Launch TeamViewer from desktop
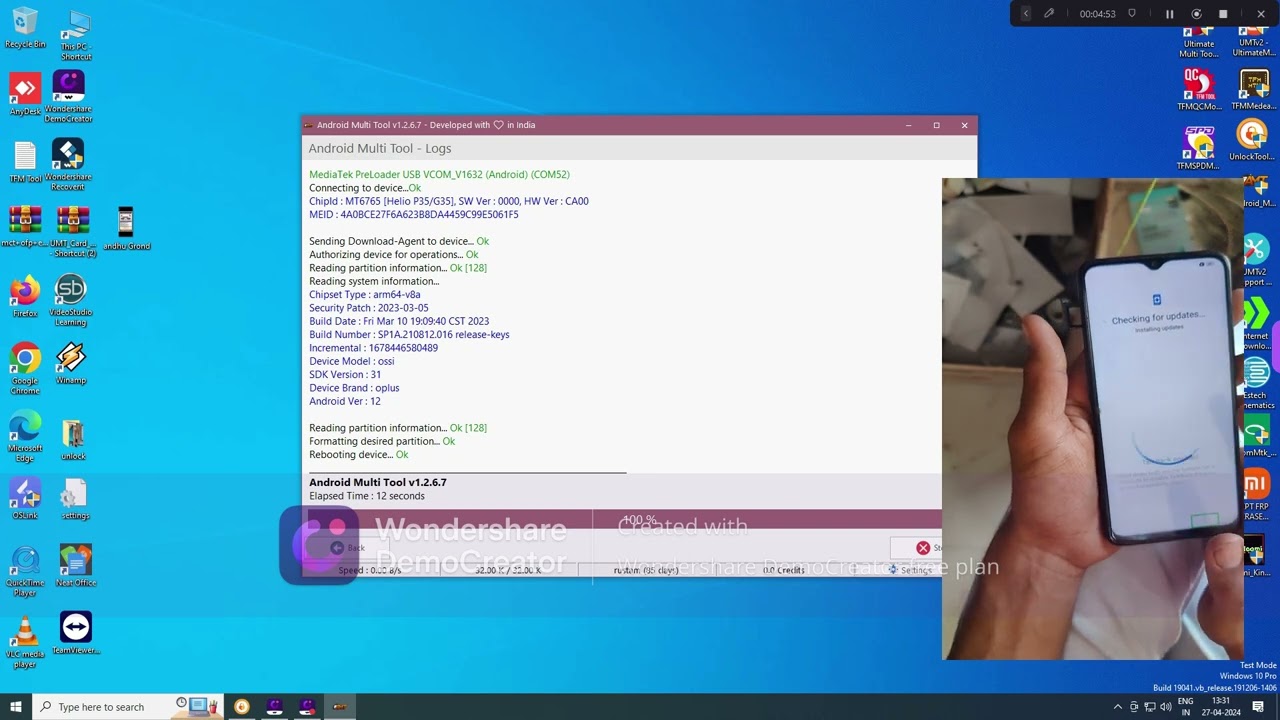Screen dimensions: 1280x720 pos(75,628)
